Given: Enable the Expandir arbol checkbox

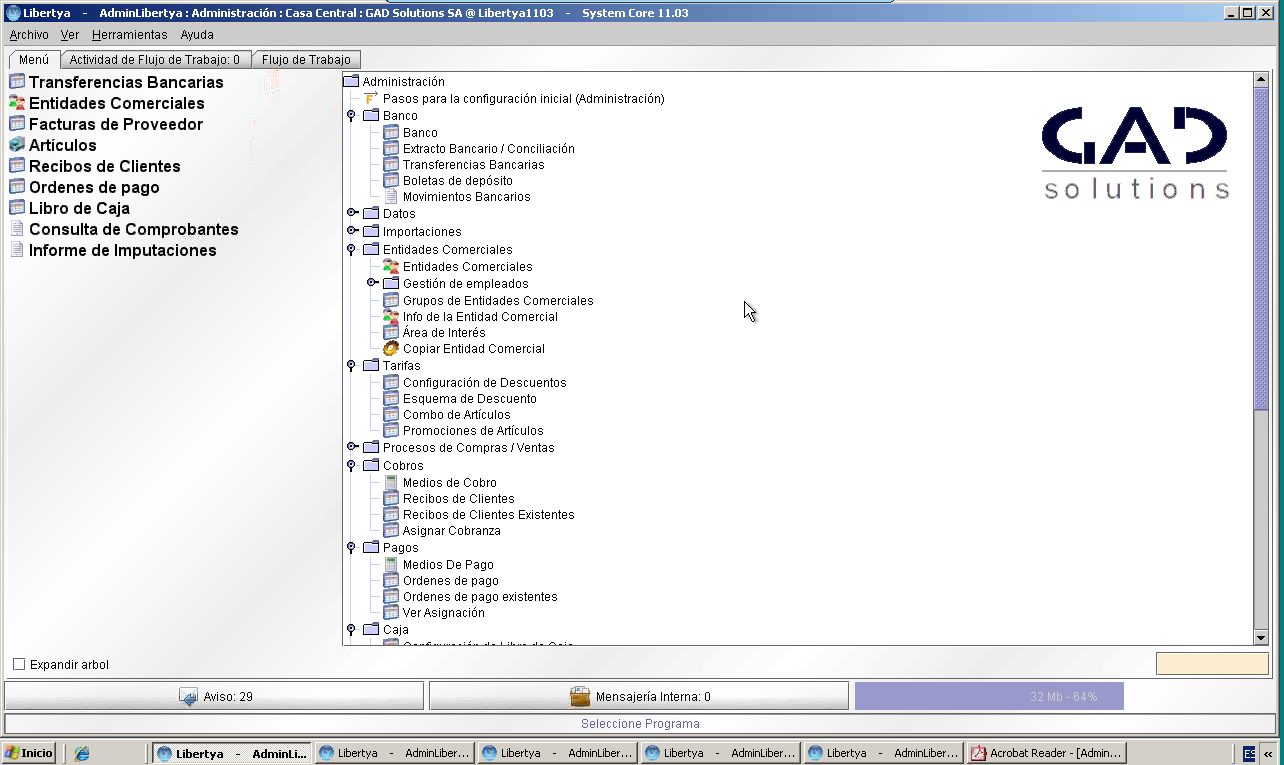Looking at the screenshot, I should pos(19,665).
